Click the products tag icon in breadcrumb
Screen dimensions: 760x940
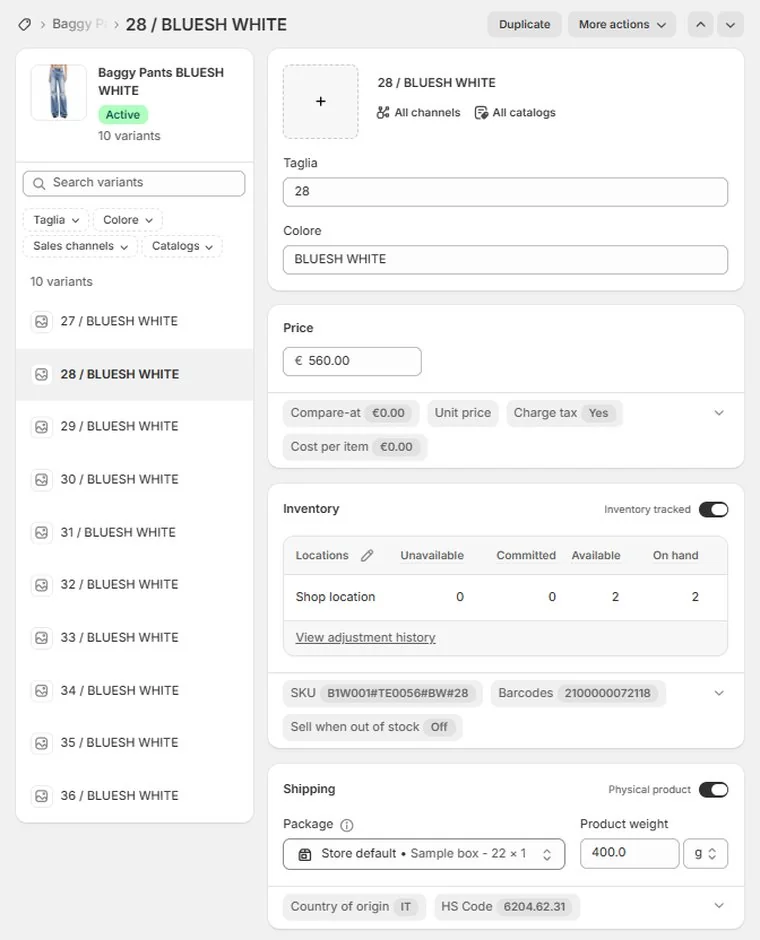tap(25, 25)
